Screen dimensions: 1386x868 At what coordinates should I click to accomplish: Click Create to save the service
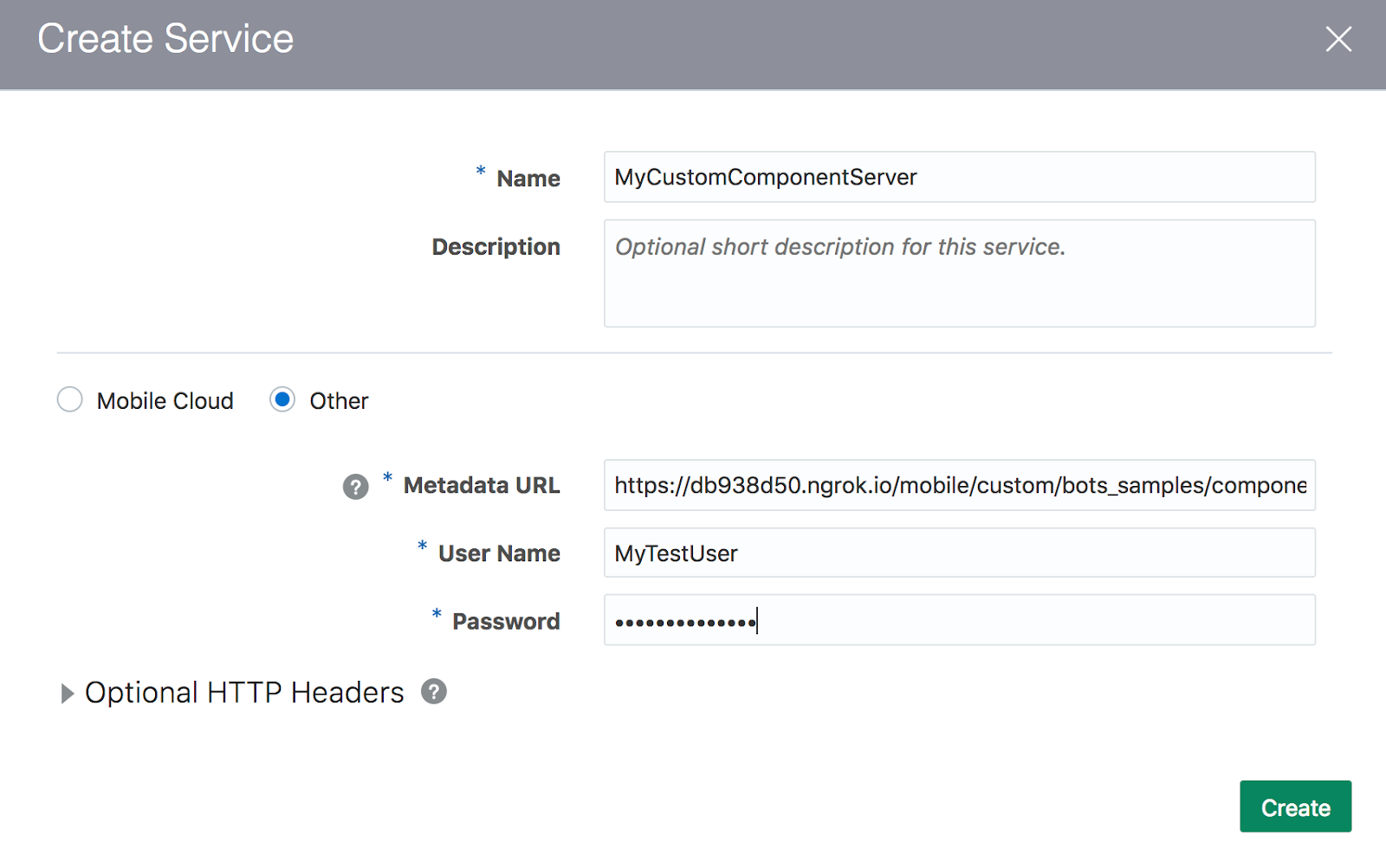pos(1295,806)
